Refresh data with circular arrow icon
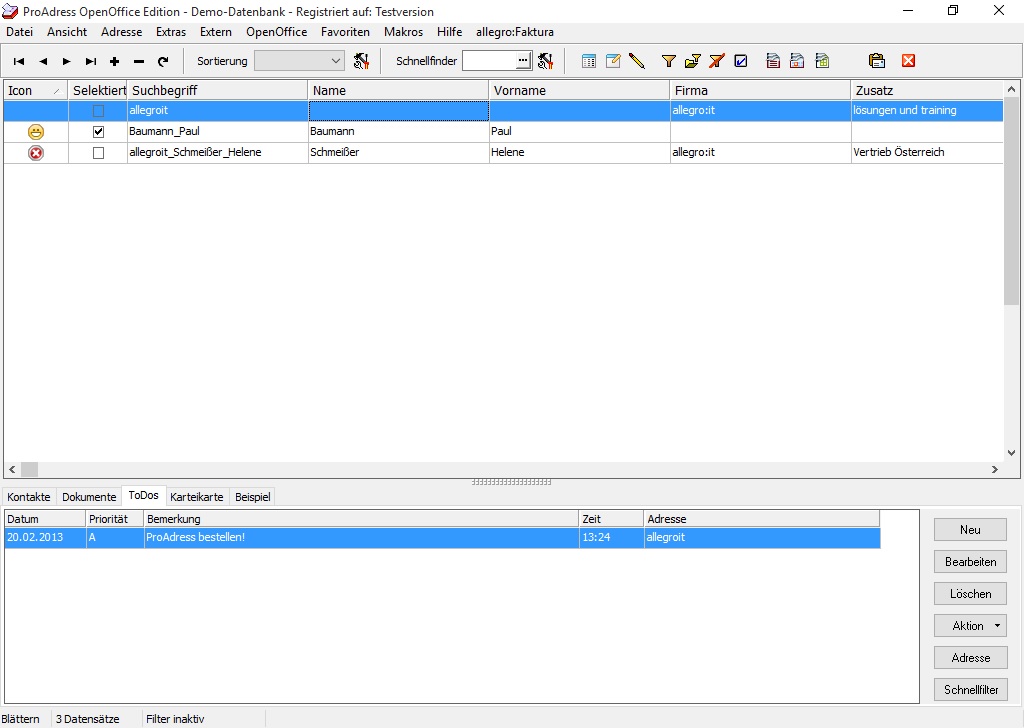1024x728 pixels. (163, 61)
